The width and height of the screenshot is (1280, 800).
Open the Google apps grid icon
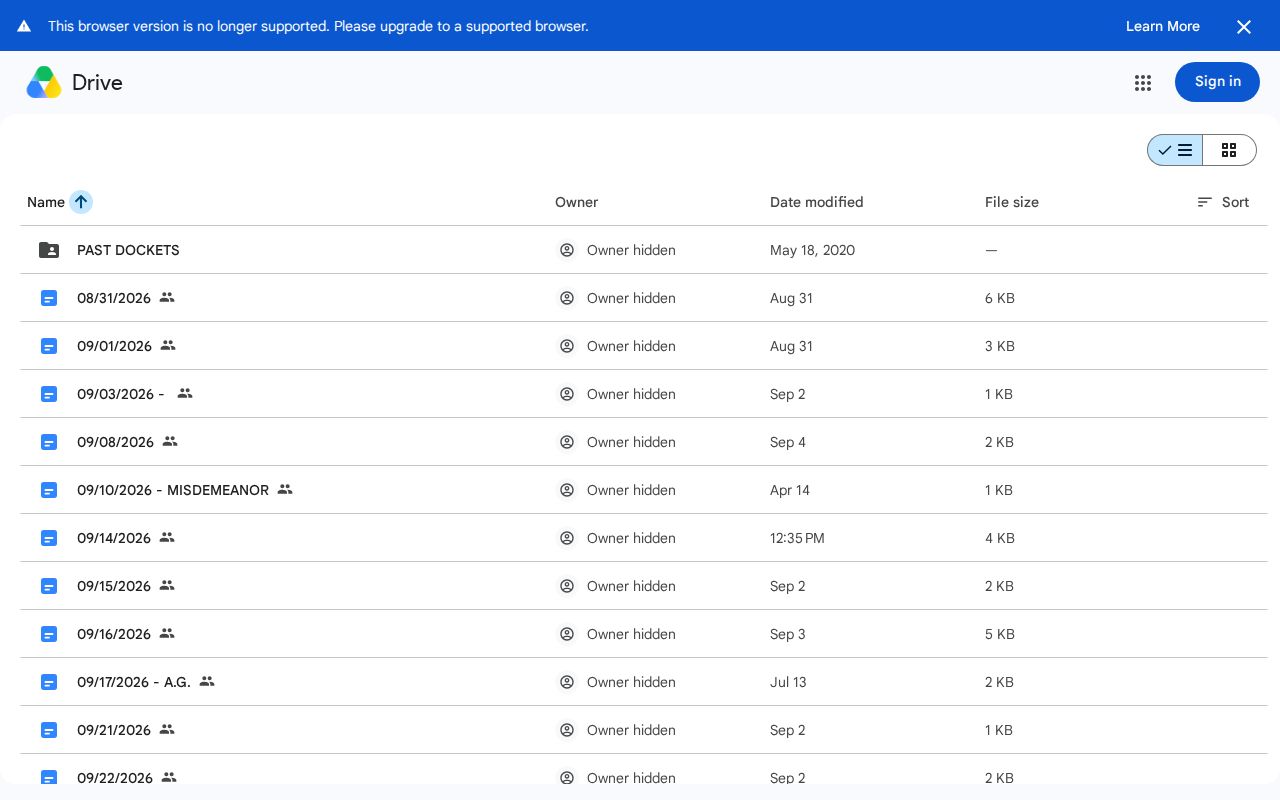pos(1143,83)
